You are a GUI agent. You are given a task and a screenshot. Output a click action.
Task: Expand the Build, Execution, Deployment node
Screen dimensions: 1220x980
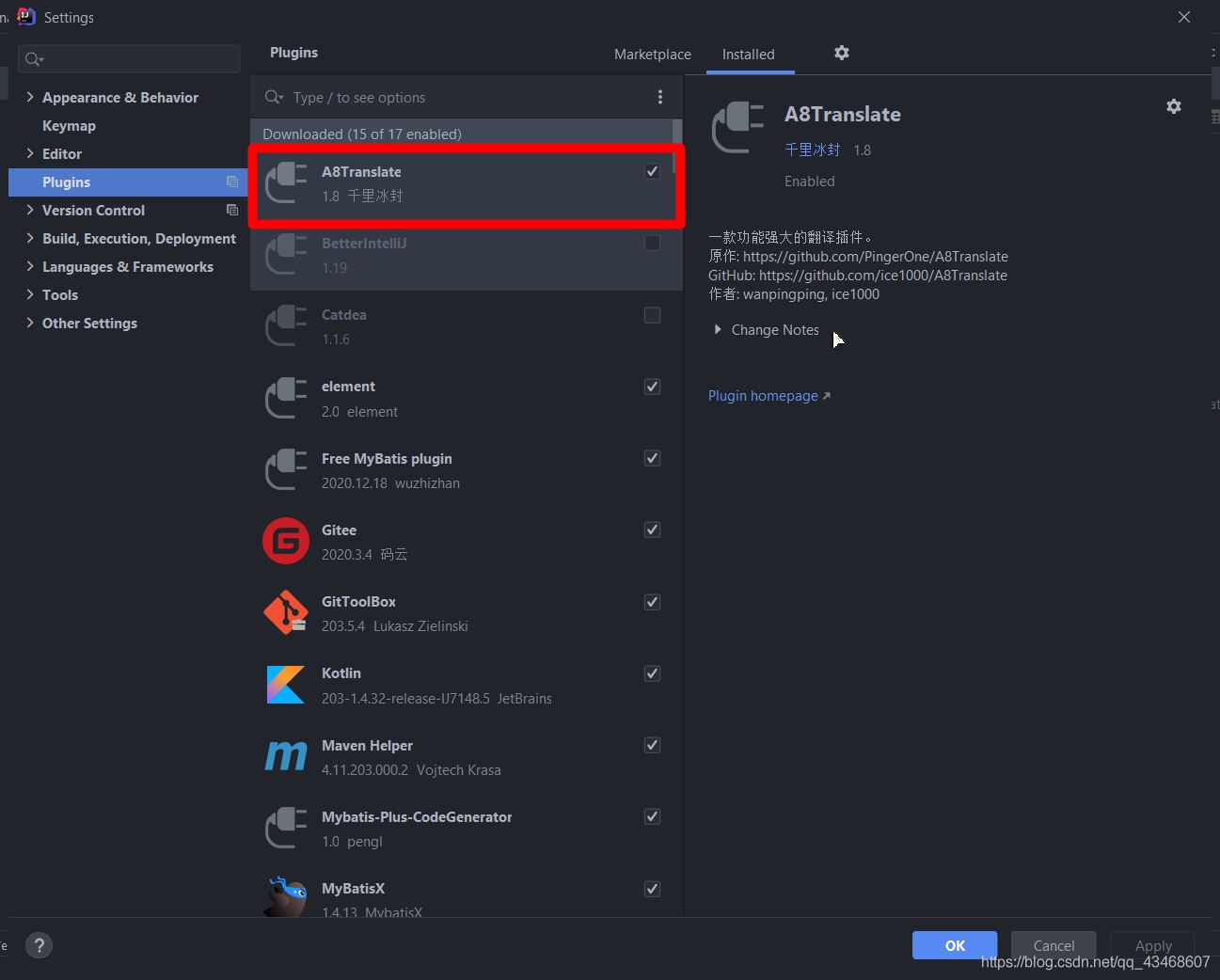30,238
